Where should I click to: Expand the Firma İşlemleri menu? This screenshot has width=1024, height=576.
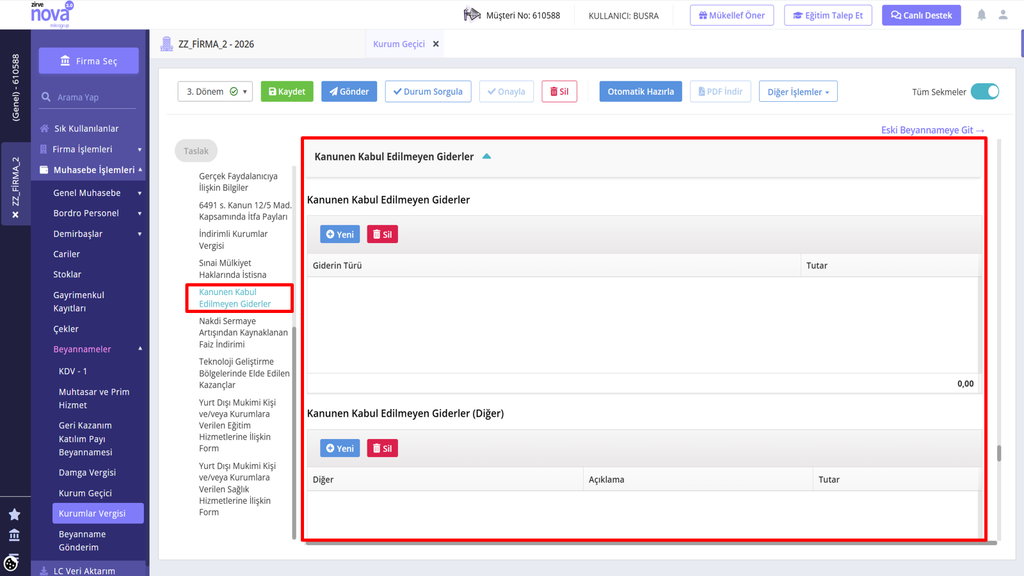click(x=140, y=150)
